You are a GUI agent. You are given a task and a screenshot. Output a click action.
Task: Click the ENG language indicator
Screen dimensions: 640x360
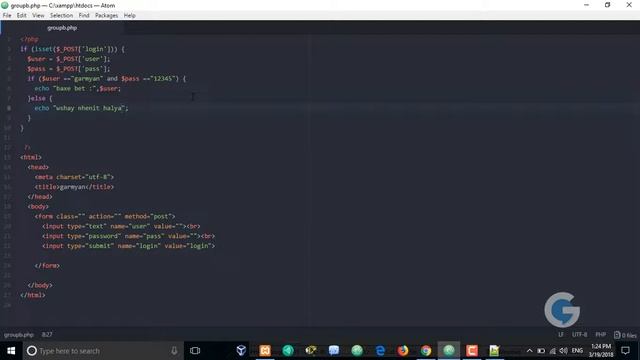[577, 351]
